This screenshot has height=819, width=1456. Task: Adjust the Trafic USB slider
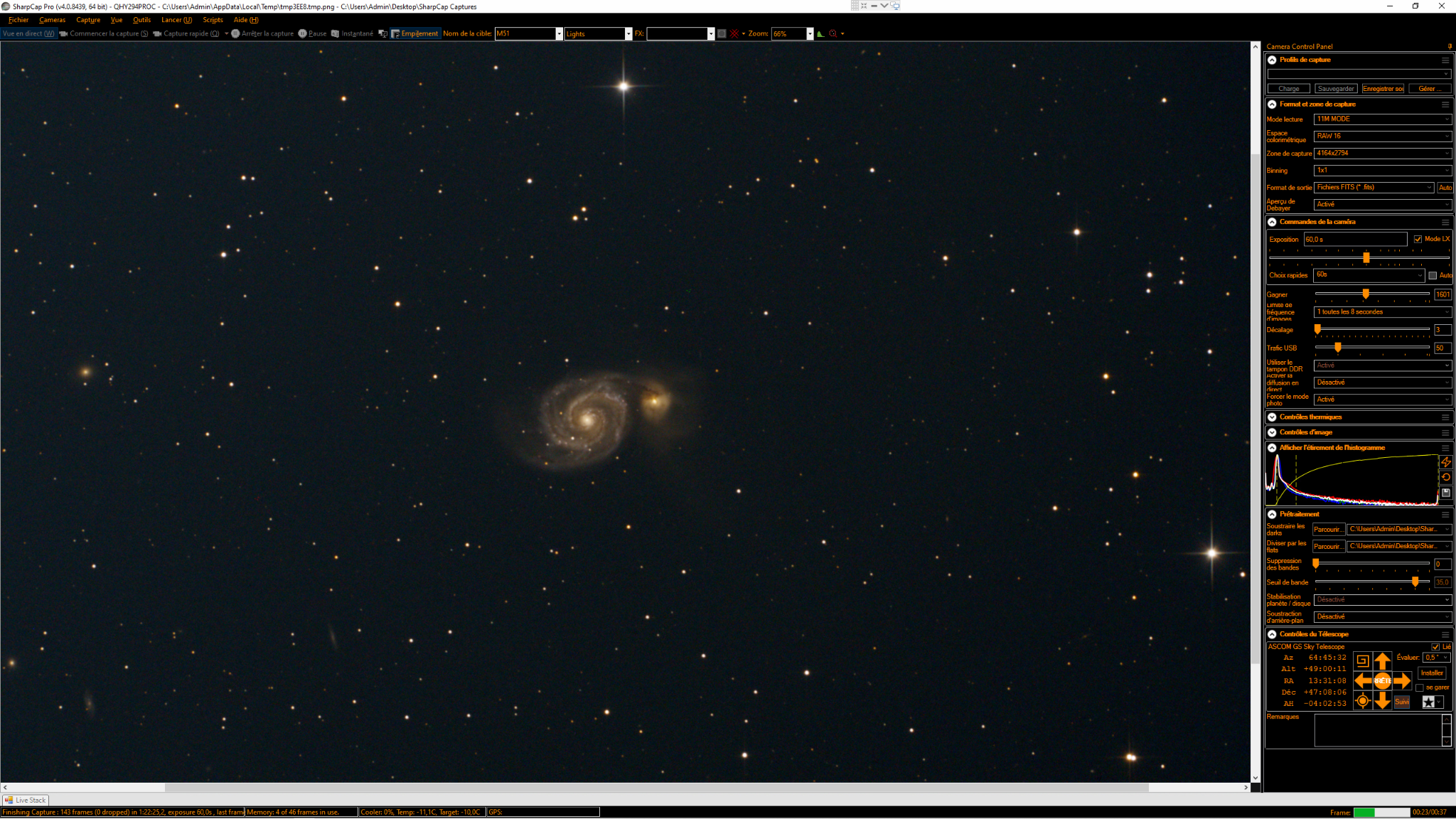1338,347
